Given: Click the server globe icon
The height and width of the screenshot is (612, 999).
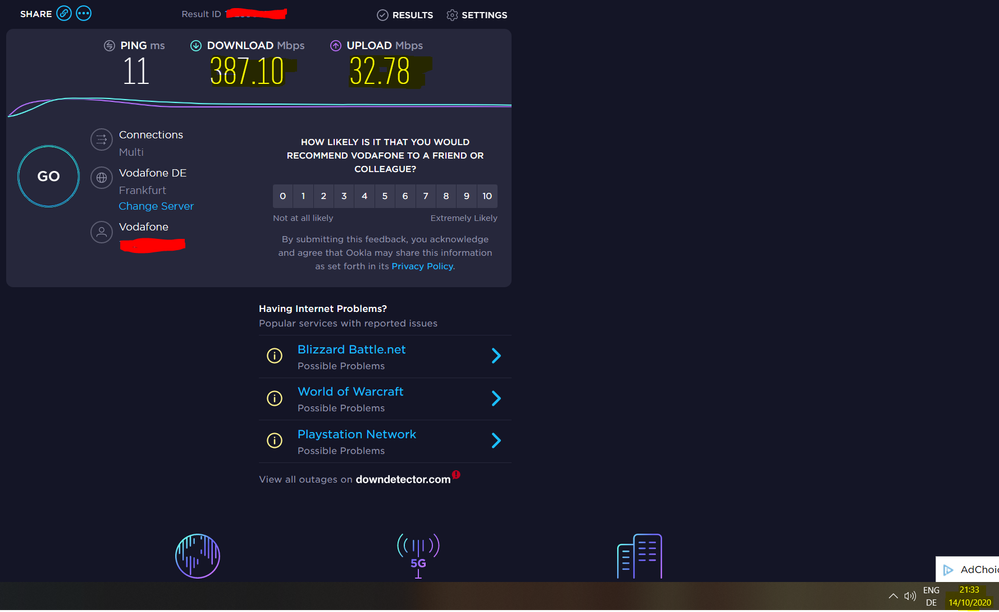Looking at the screenshot, I should pyautogui.click(x=101, y=178).
